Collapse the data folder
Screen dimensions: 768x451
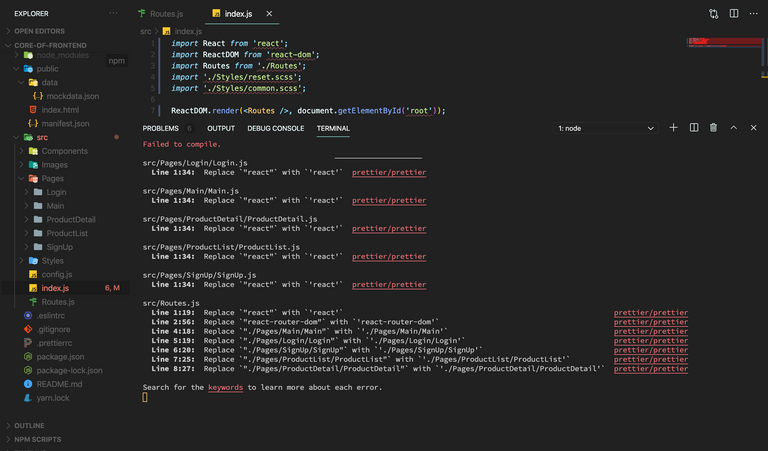(49, 82)
